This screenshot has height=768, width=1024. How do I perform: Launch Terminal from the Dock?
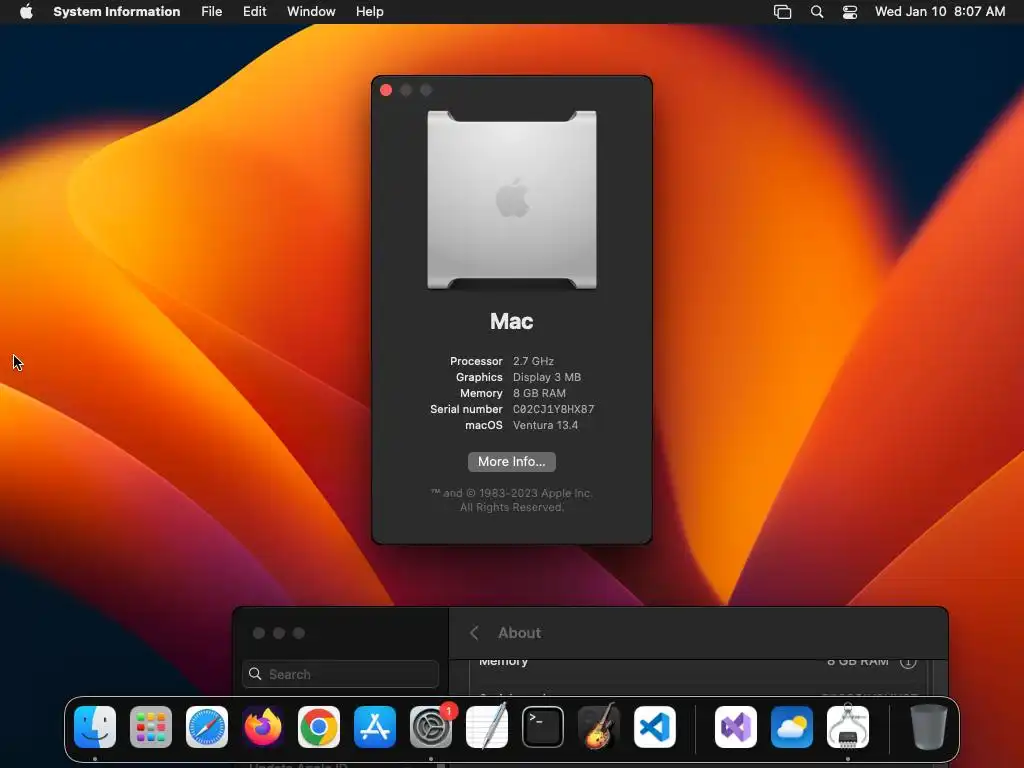tap(543, 727)
